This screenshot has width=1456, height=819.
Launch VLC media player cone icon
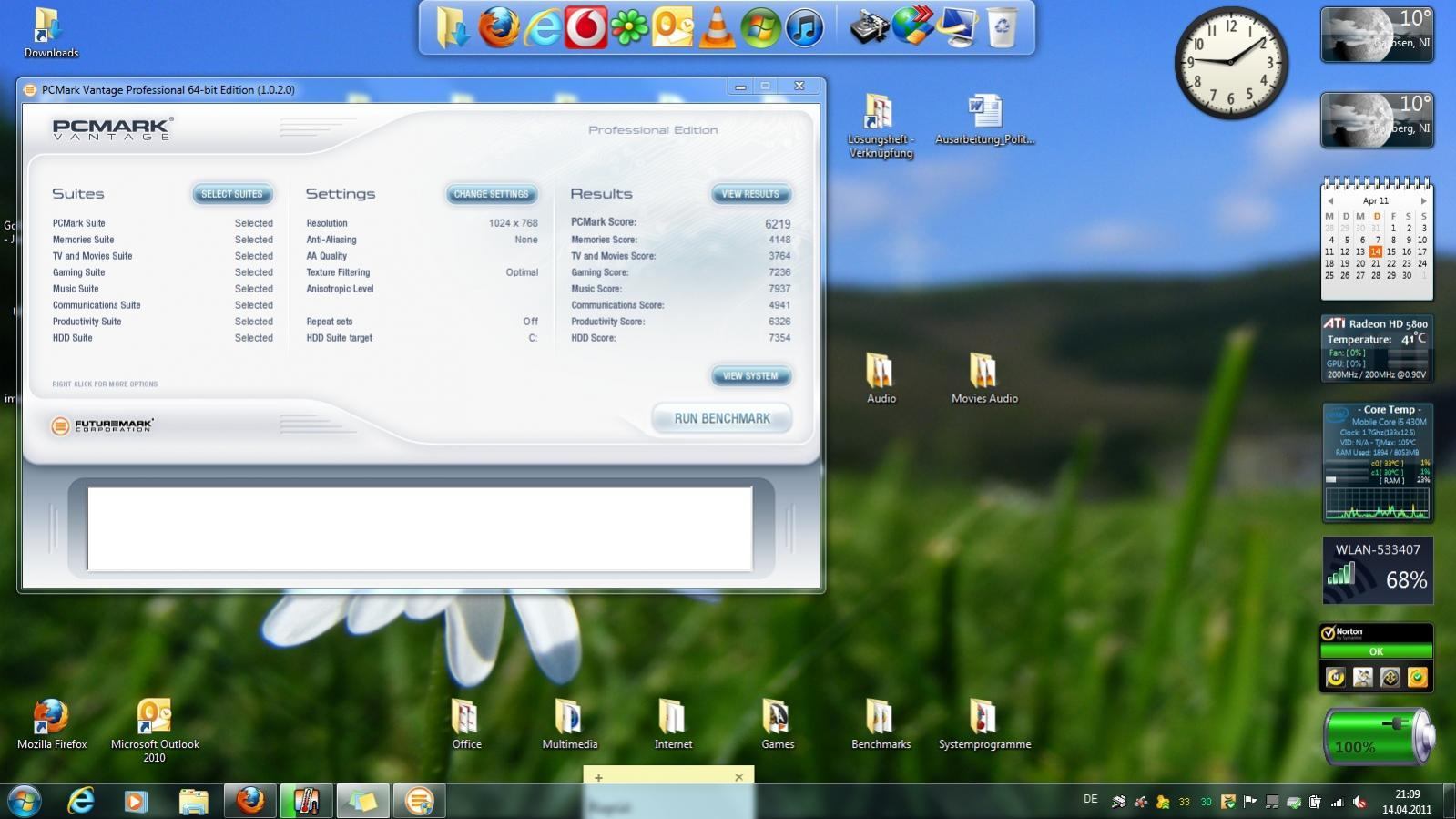click(717, 27)
